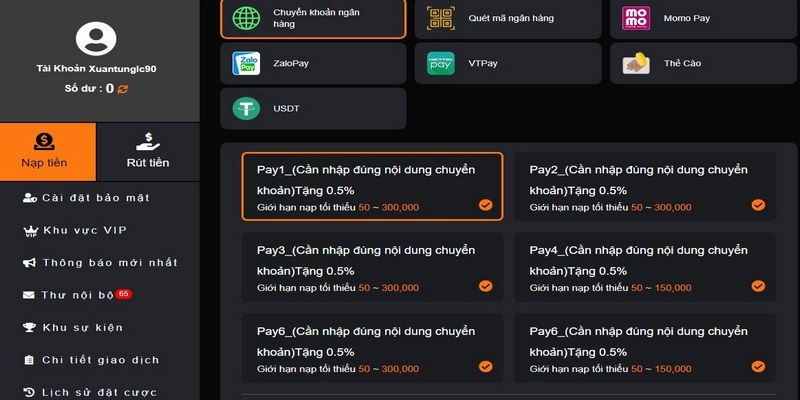Switch to the Nạp tiền tab
This screenshot has width=800, height=400.
coord(47,150)
